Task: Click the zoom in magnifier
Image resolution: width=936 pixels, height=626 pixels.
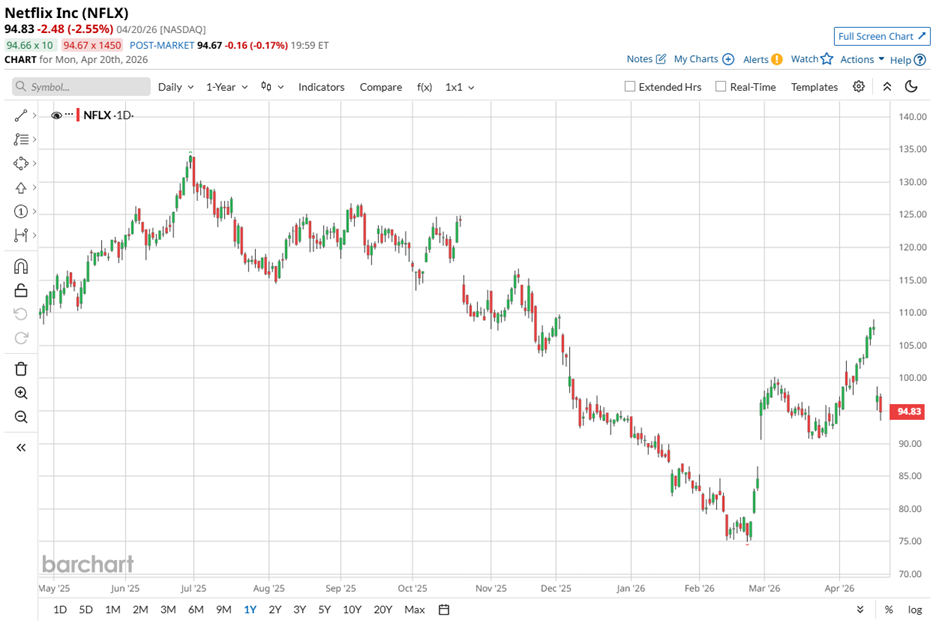Action: coord(21,393)
